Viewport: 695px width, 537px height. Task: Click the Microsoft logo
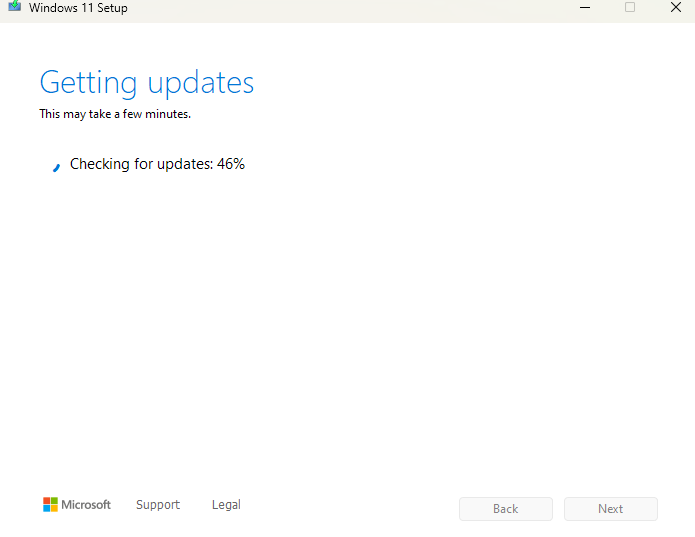[x=77, y=505]
